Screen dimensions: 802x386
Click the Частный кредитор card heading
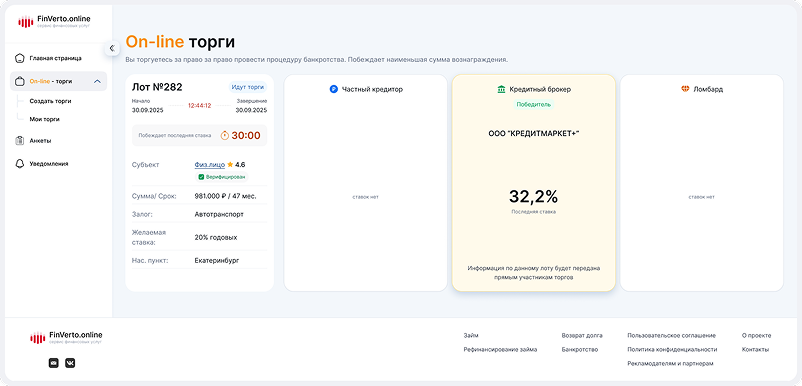pyautogui.click(x=372, y=89)
